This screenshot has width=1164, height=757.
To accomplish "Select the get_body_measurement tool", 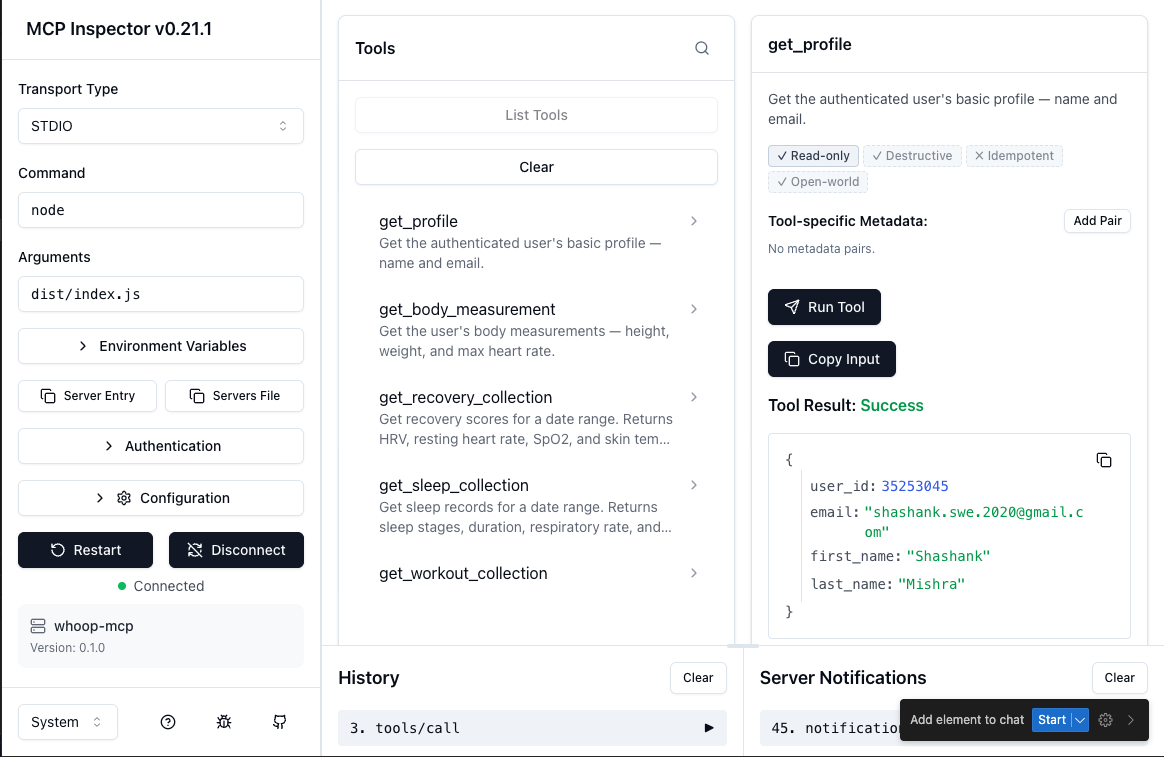I will pos(465,310).
